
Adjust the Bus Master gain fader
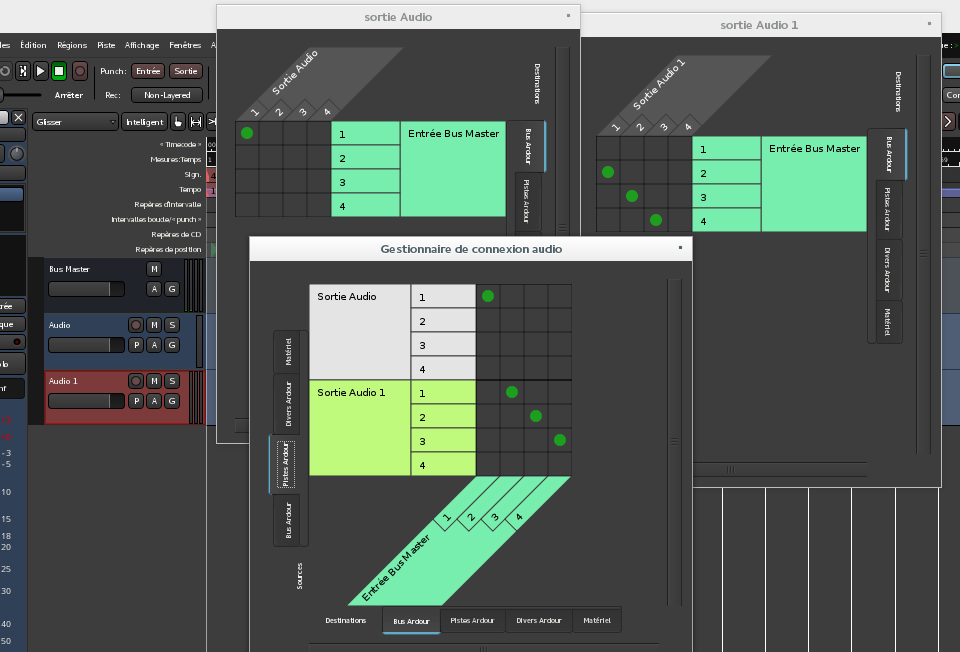[x=86, y=289]
